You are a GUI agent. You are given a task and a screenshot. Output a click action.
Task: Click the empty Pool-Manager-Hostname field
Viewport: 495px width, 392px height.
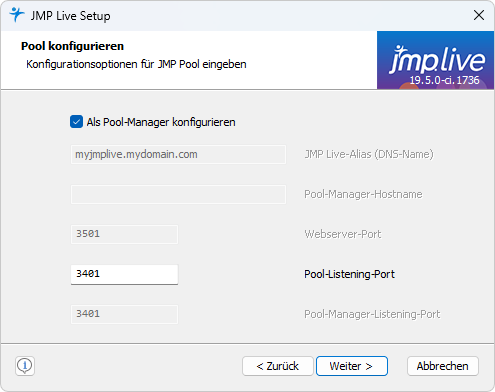pyautogui.click(x=178, y=194)
